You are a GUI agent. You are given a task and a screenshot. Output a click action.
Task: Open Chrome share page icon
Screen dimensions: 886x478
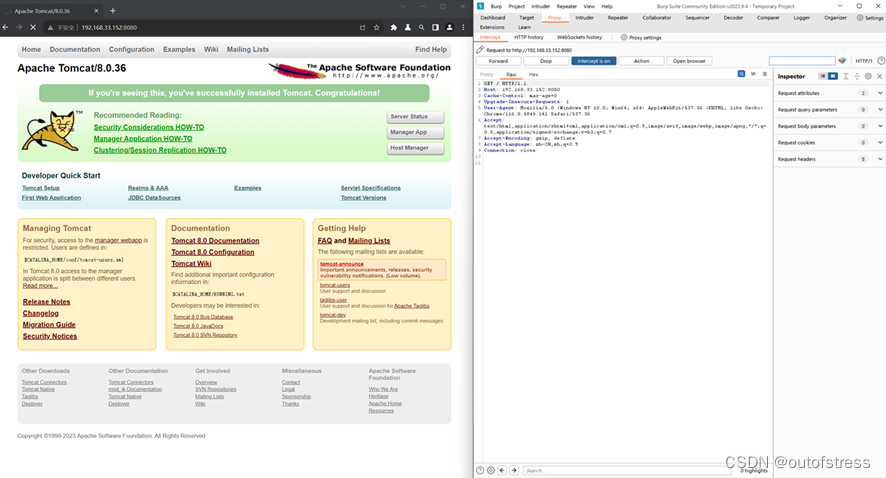point(362,27)
